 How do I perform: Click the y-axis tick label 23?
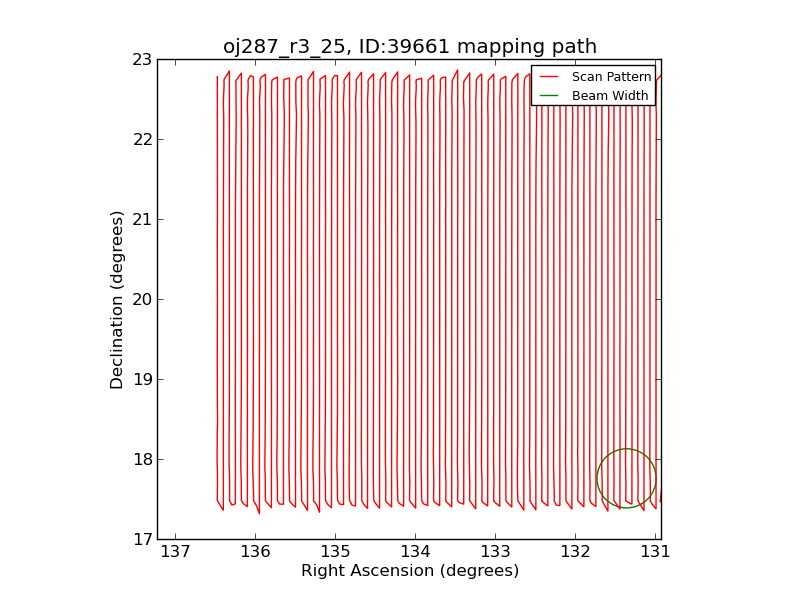tap(140, 60)
